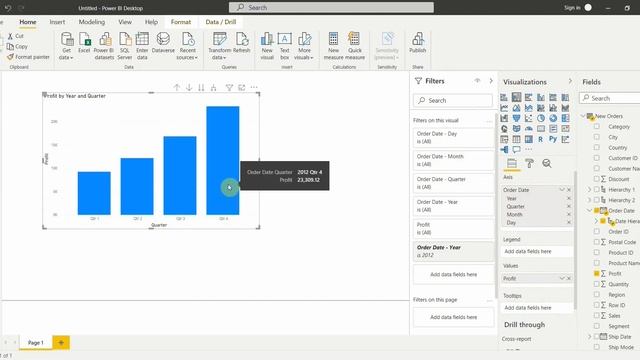Refresh the data

point(242,43)
